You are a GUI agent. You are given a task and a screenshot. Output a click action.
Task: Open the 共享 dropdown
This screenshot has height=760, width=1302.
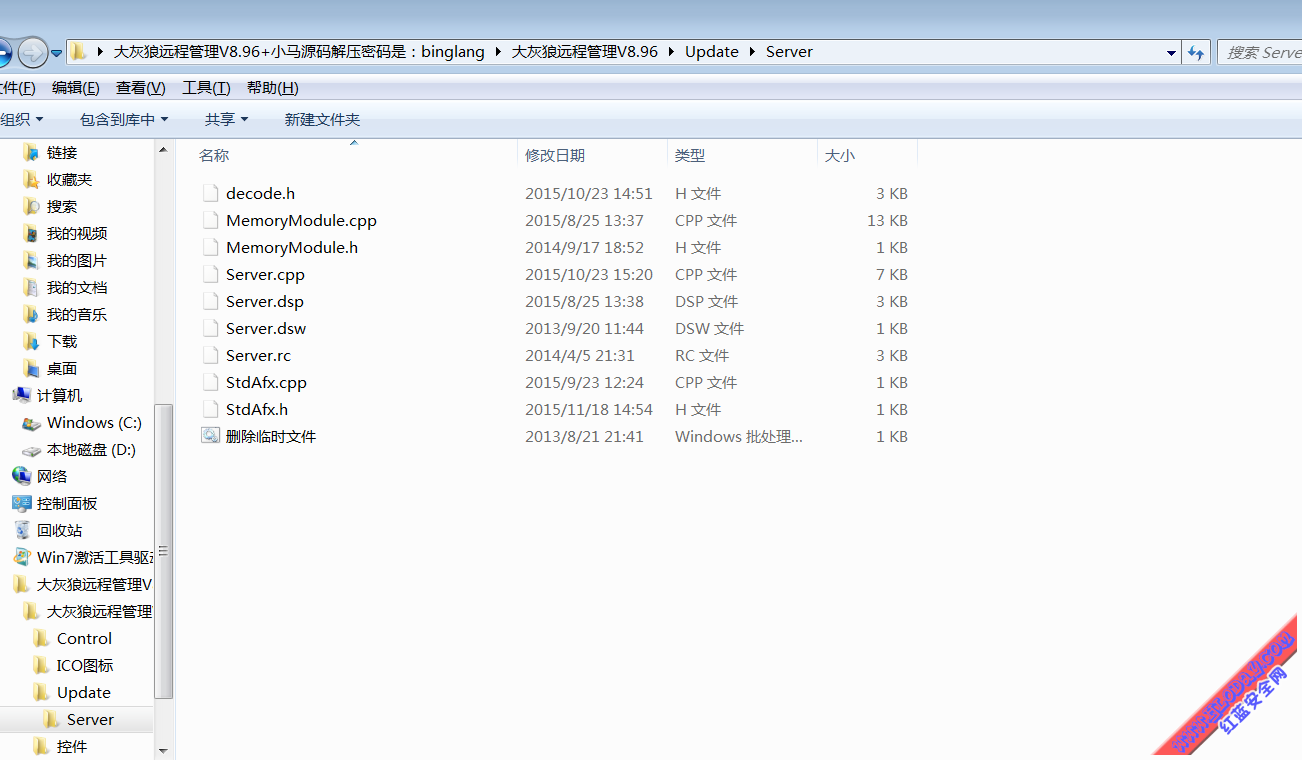tap(226, 119)
